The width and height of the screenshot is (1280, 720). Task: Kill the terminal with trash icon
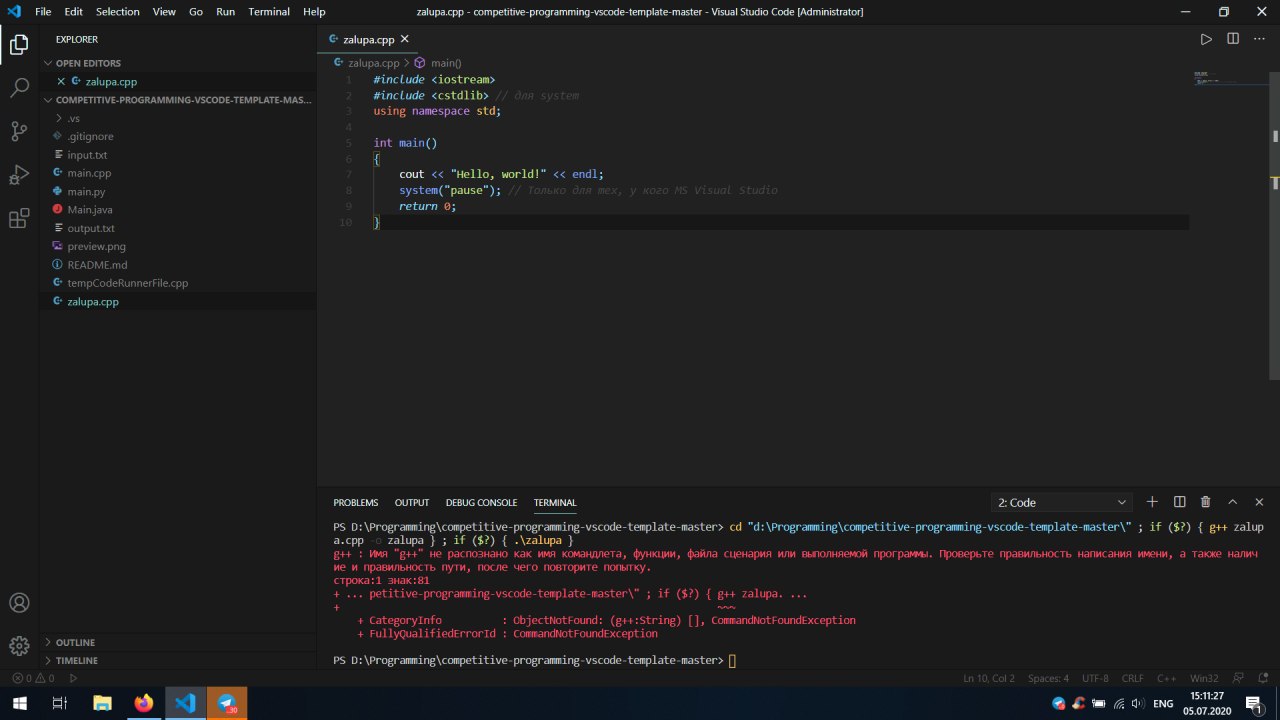point(1205,502)
